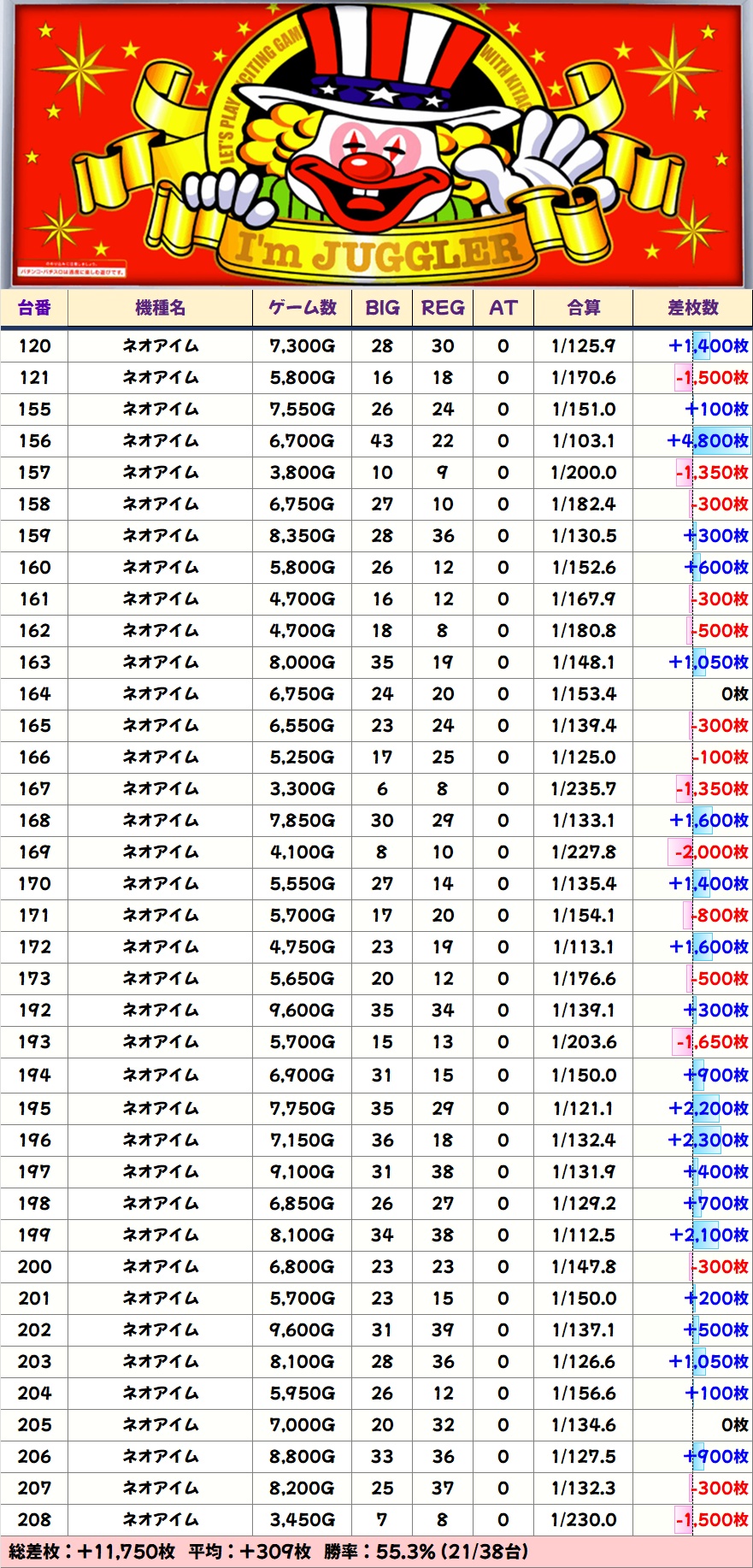Screen dimensions: 753x1568
Task: Click the 9,600G game count for machine 192
Action: 302,1011
